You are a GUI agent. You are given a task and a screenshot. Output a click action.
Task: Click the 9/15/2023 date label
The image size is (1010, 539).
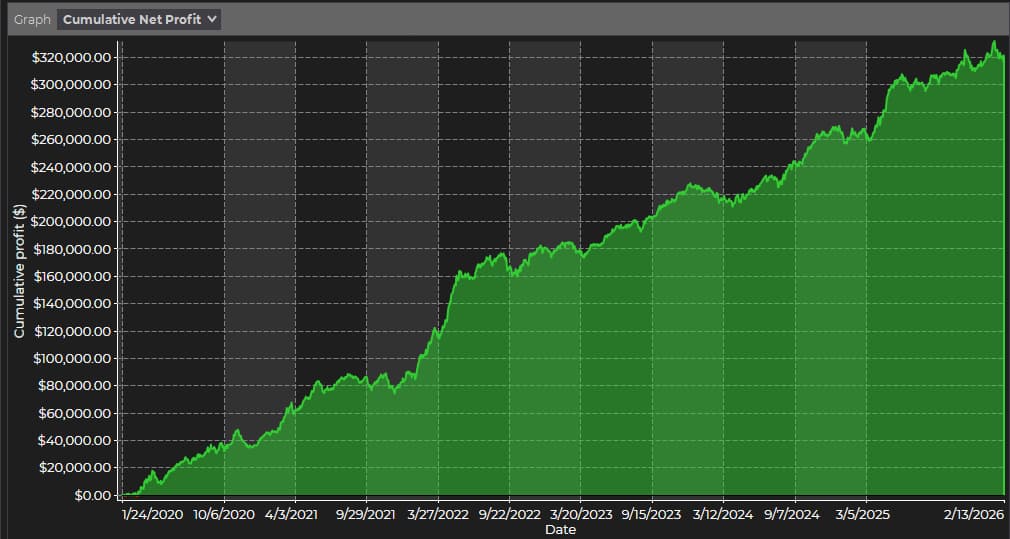(x=652, y=514)
